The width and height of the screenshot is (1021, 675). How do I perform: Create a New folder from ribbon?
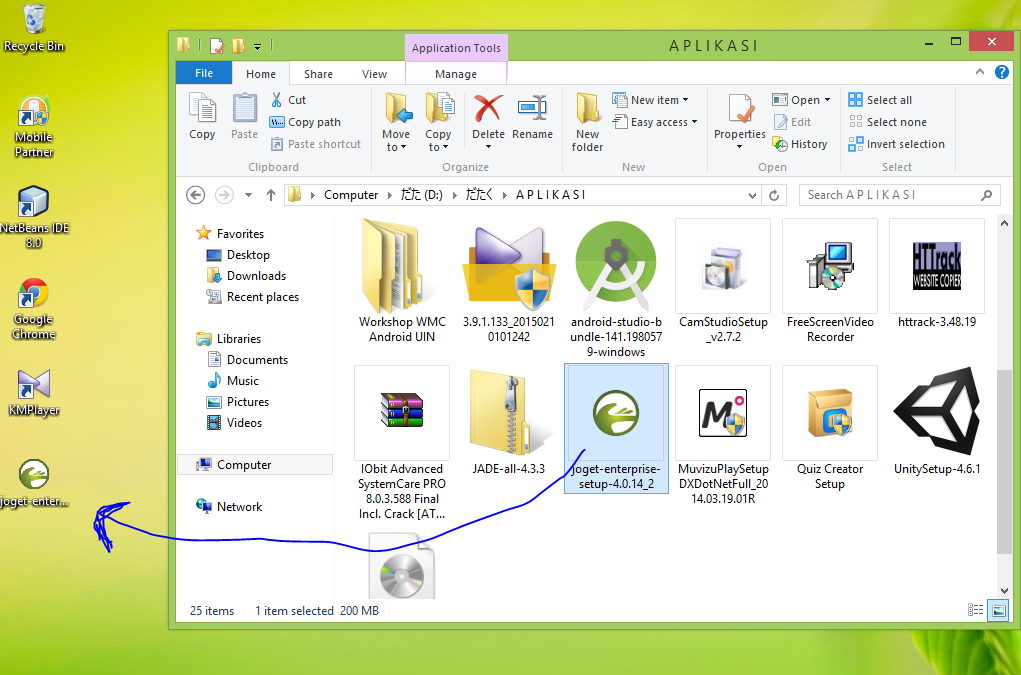click(587, 122)
